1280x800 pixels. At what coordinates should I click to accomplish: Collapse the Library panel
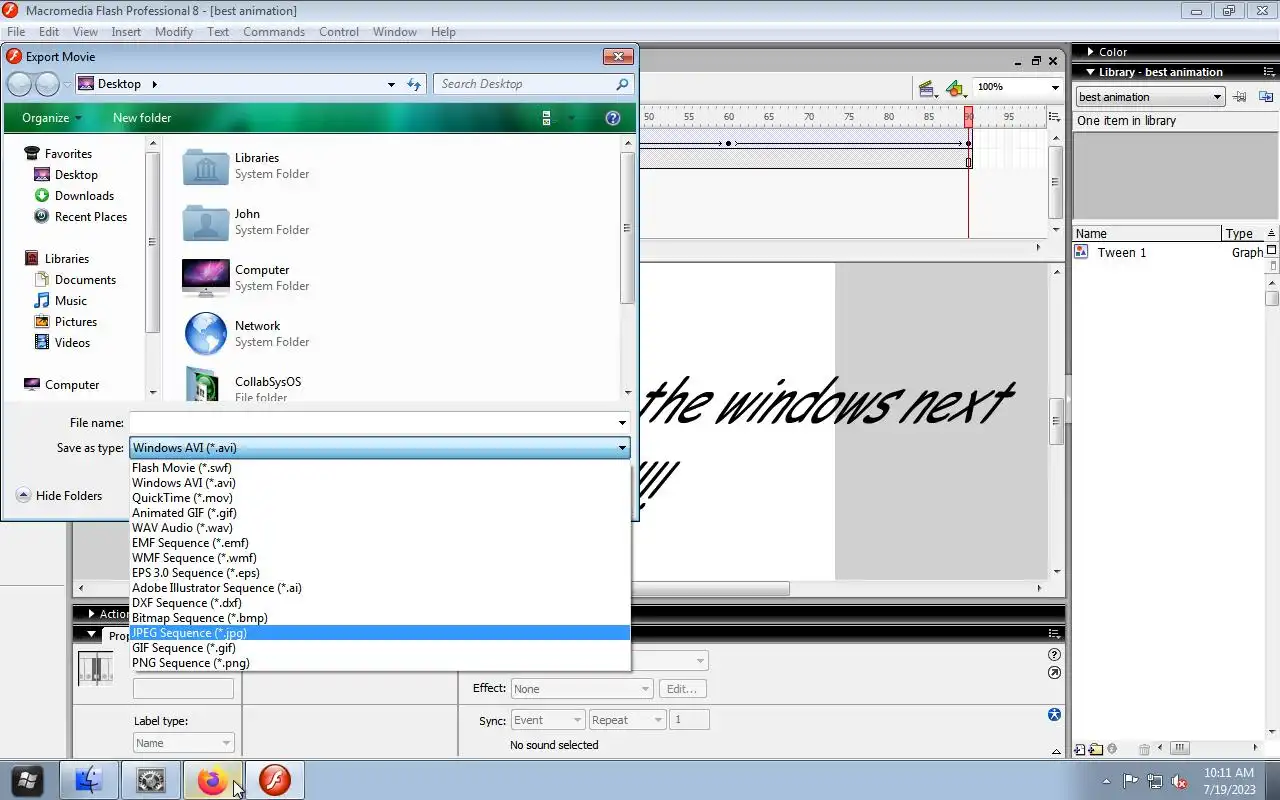[x=1089, y=72]
